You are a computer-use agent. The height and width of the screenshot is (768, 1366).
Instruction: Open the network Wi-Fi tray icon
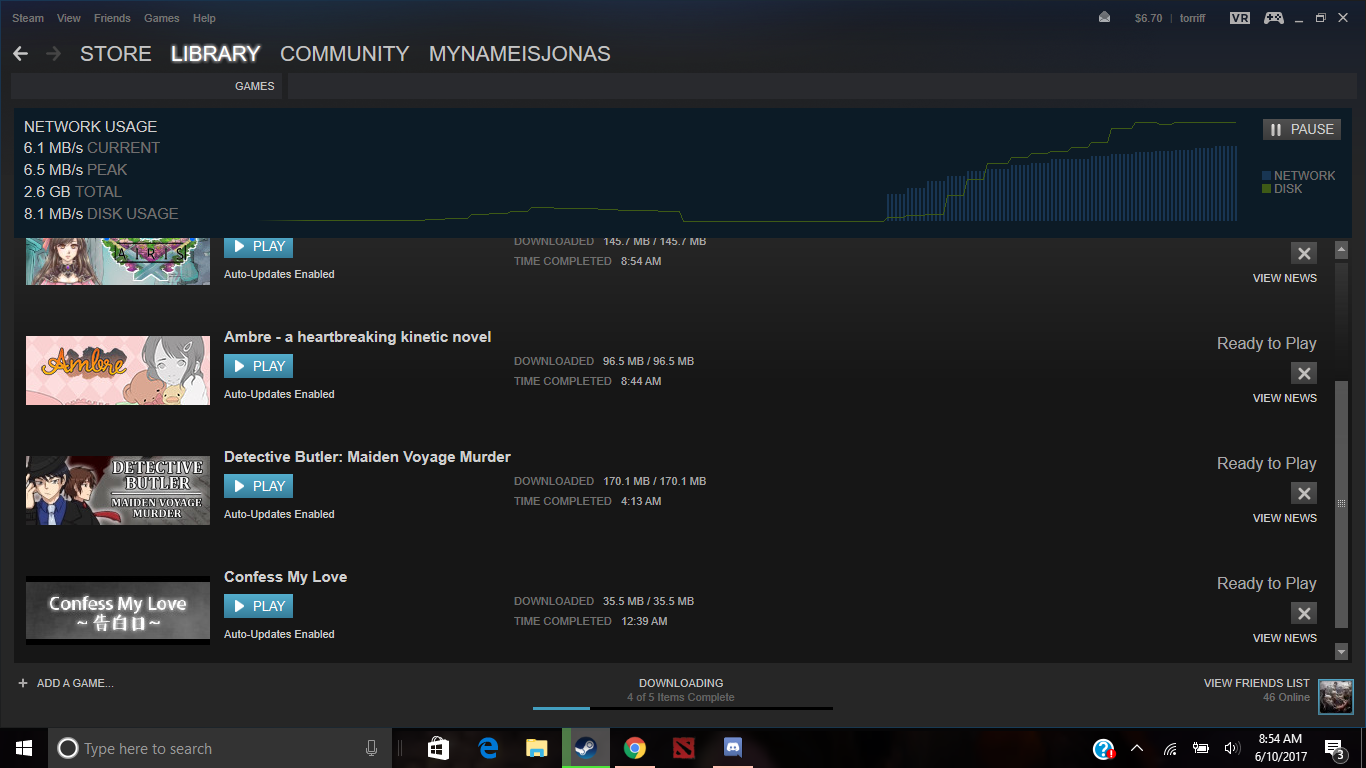tap(1170, 748)
